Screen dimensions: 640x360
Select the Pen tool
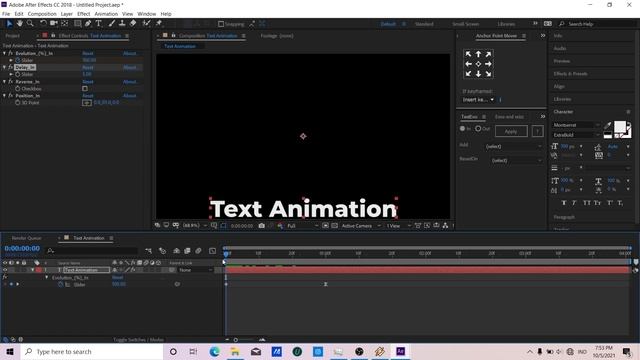point(88,24)
